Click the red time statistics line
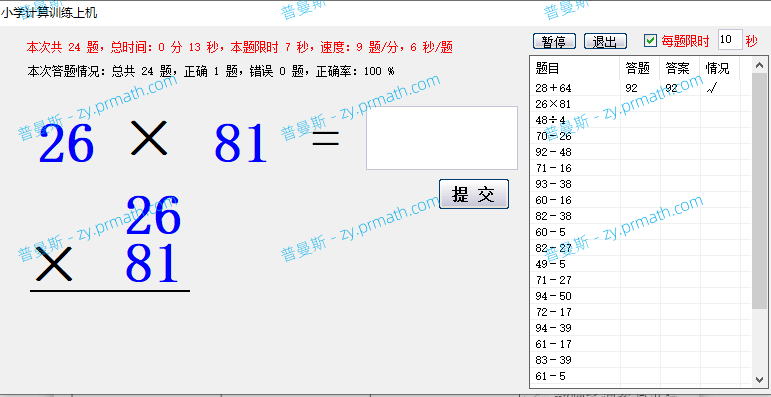 pos(239,47)
